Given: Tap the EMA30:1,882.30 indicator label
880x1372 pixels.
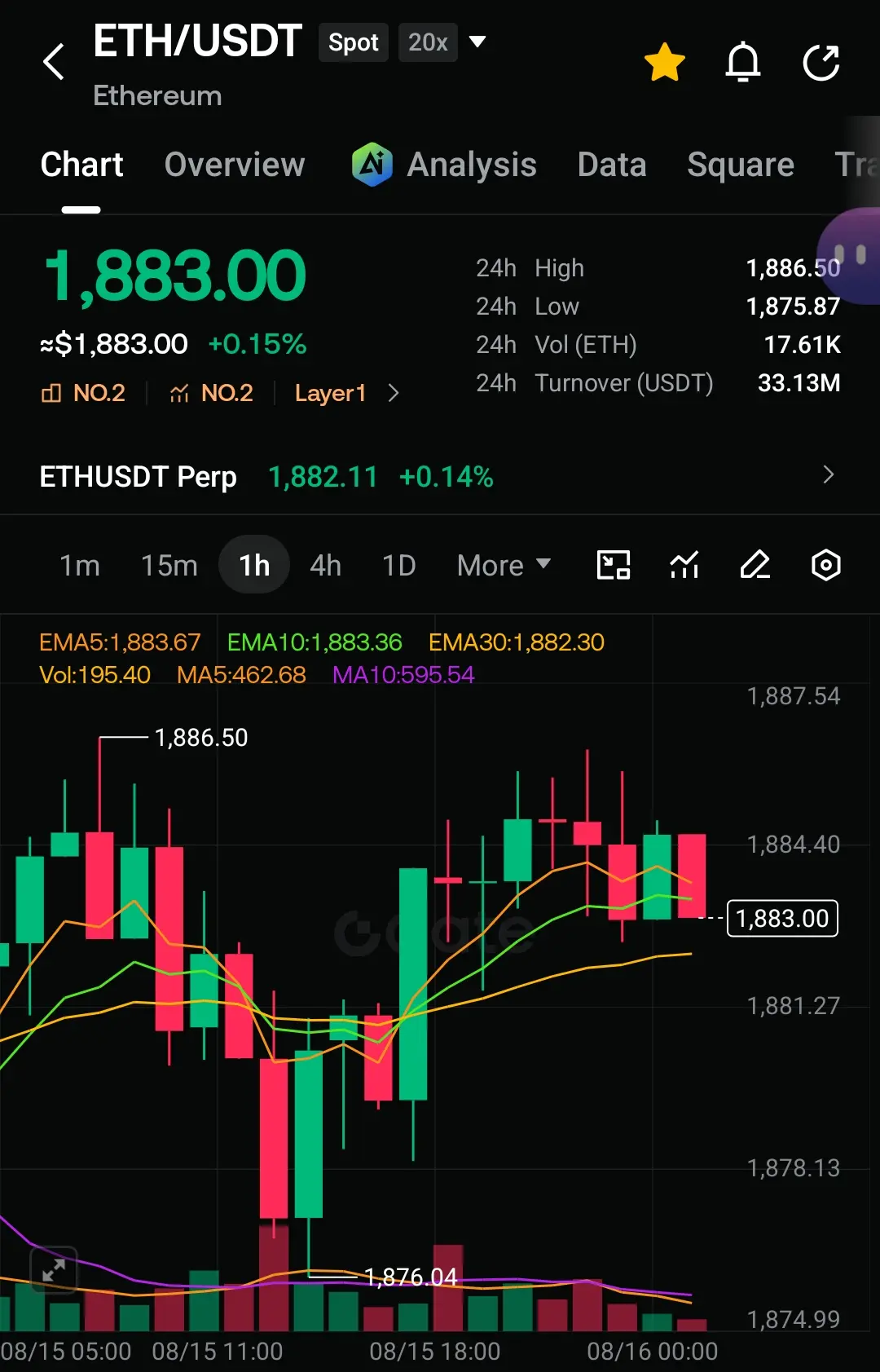Looking at the screenshot, I should point(517,642).
